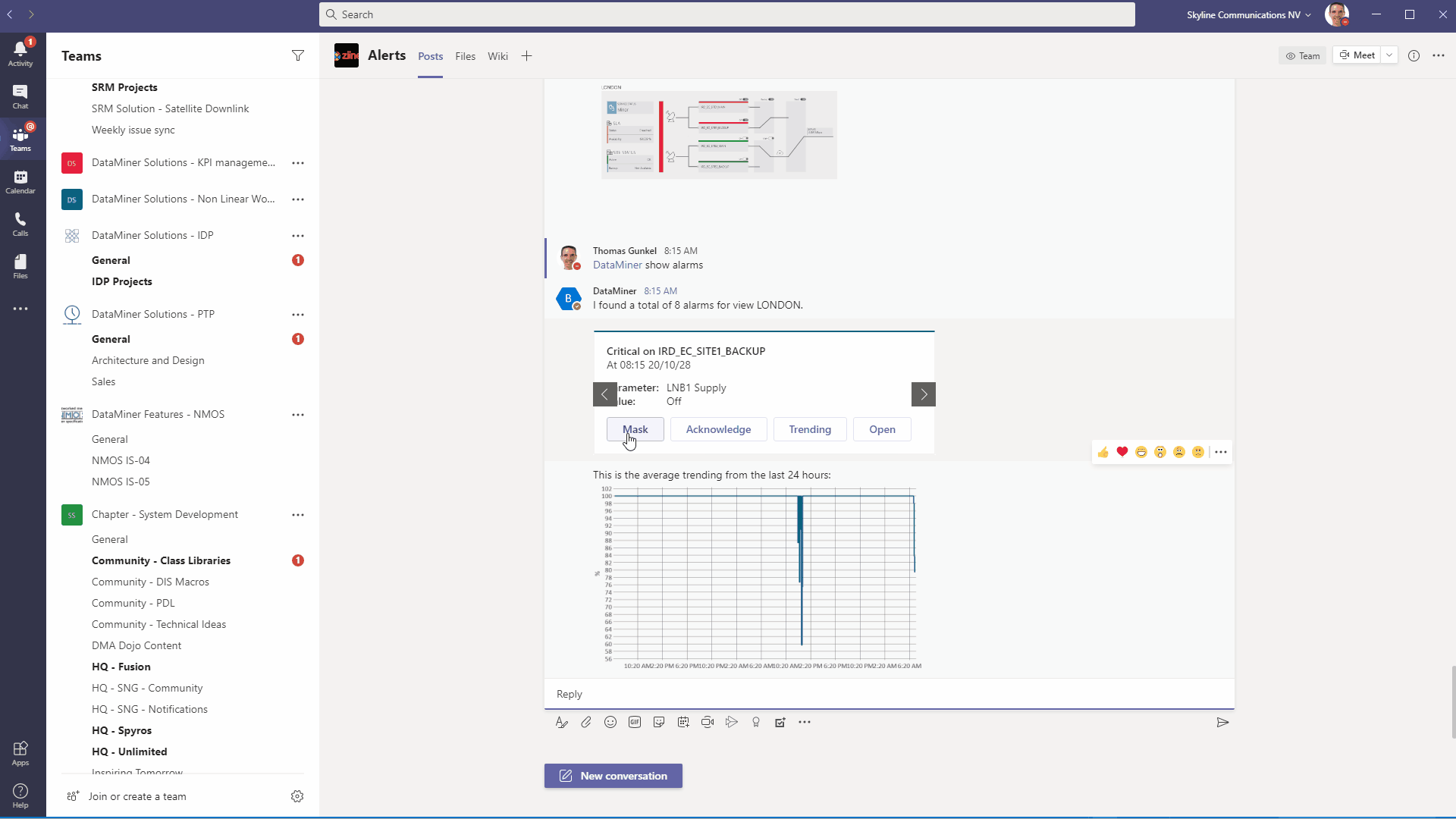
Task: Open the Files icon in sidebar
Action: 20,266
